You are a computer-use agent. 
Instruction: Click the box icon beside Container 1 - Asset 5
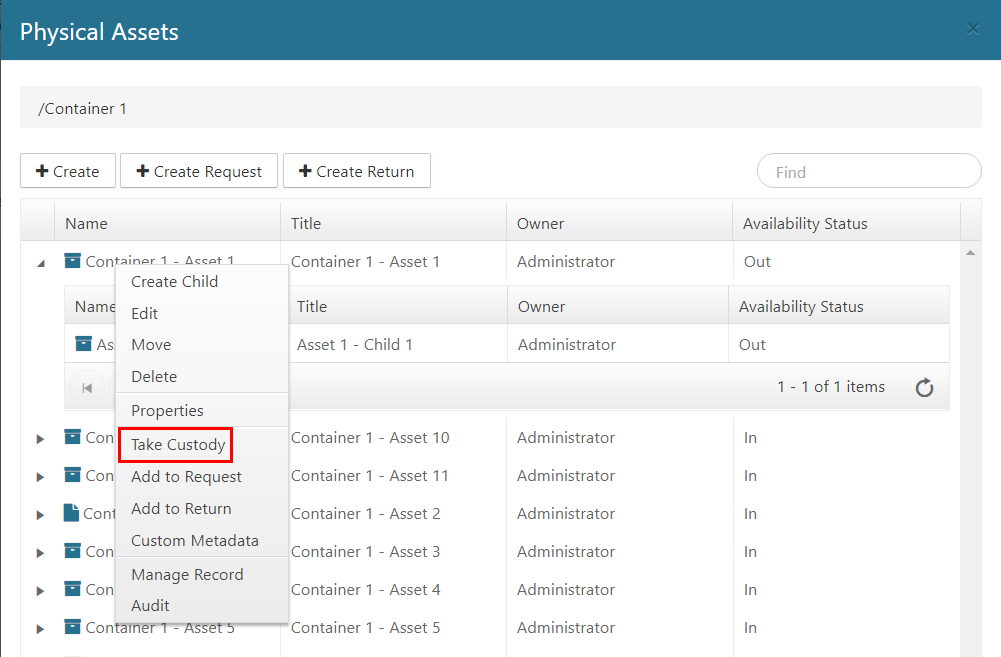[73, 627]
